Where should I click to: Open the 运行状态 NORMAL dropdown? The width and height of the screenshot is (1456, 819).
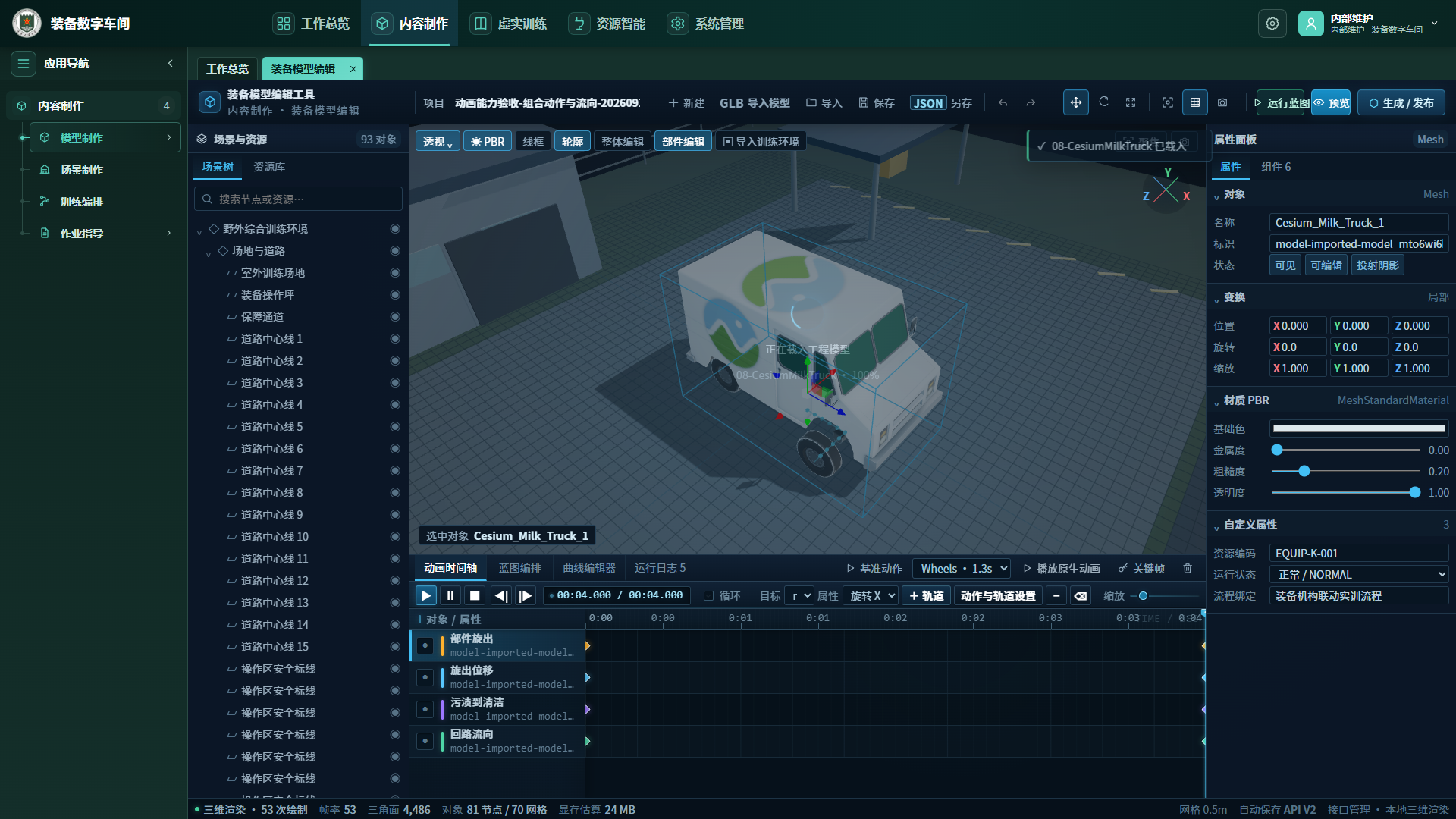coord(1359,575)
